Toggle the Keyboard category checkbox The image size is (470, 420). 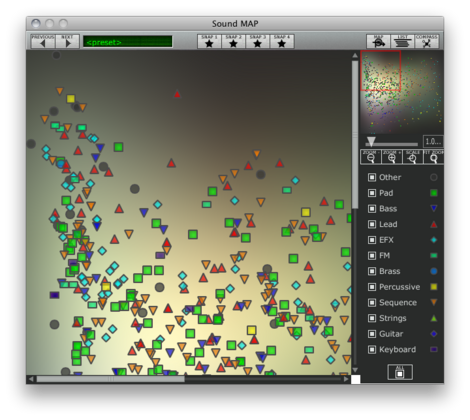click(x=372, y=349)
